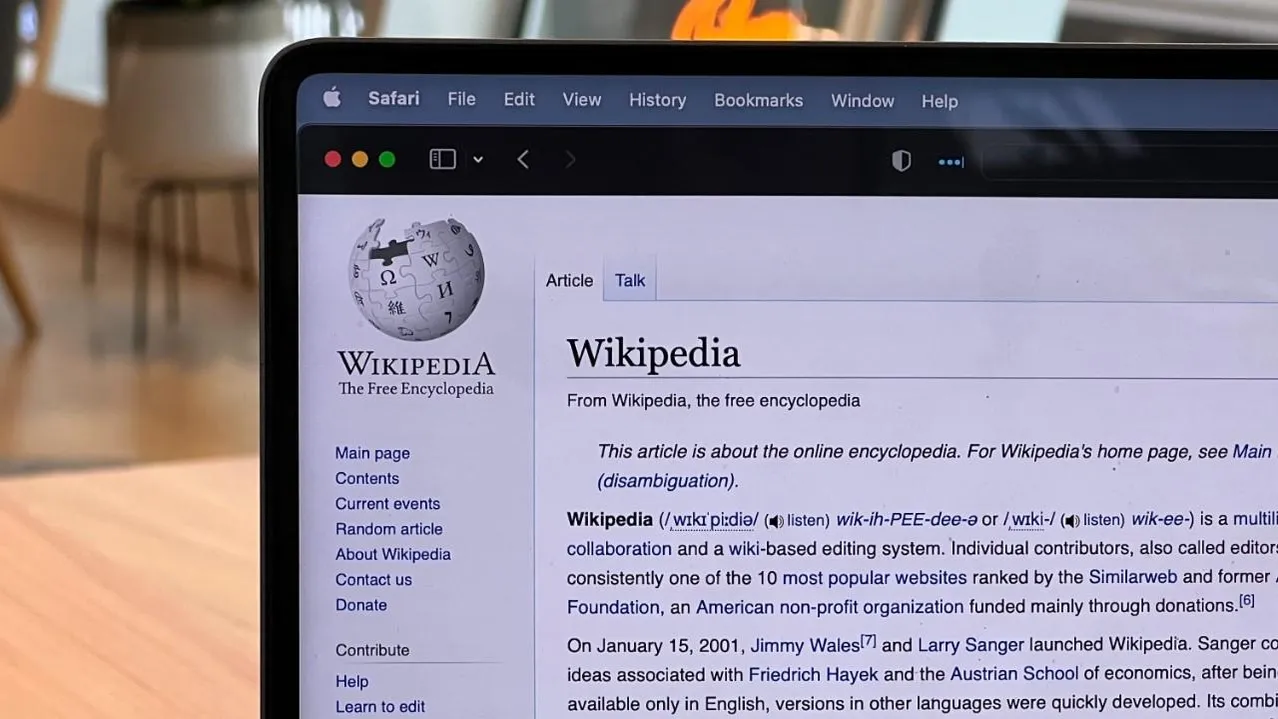Click the blue dots extension icon
The image size is (1278, 719).
[951, 162]
